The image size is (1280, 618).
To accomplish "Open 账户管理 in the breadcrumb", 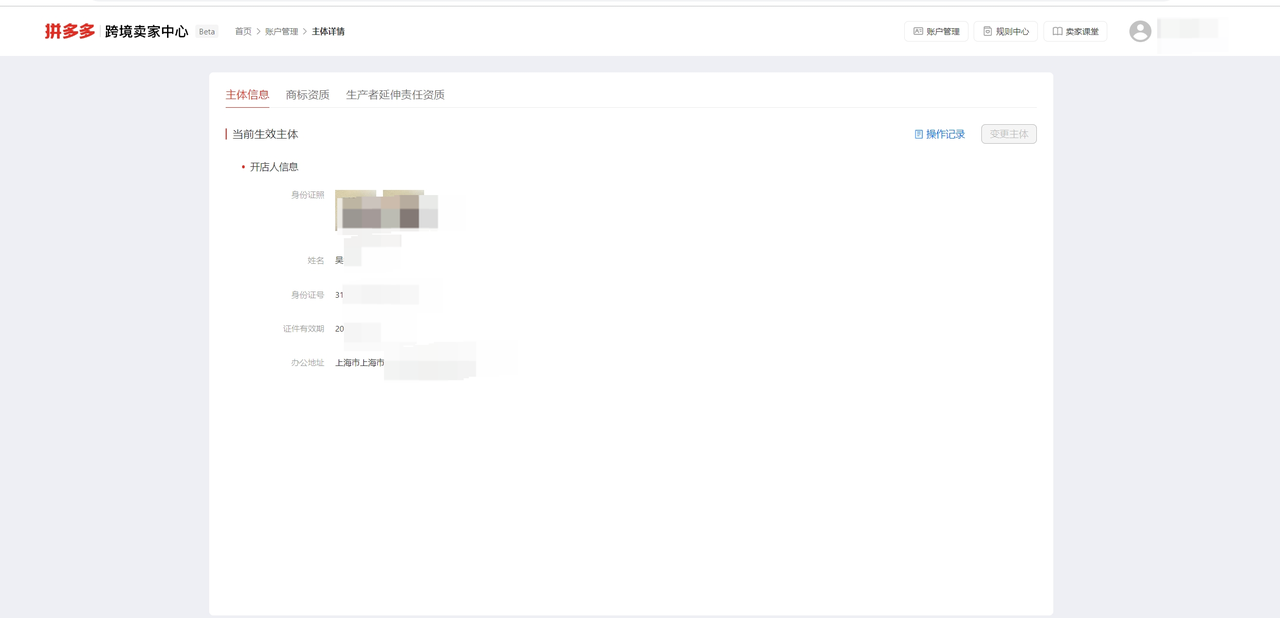I will tap(281, 32).
